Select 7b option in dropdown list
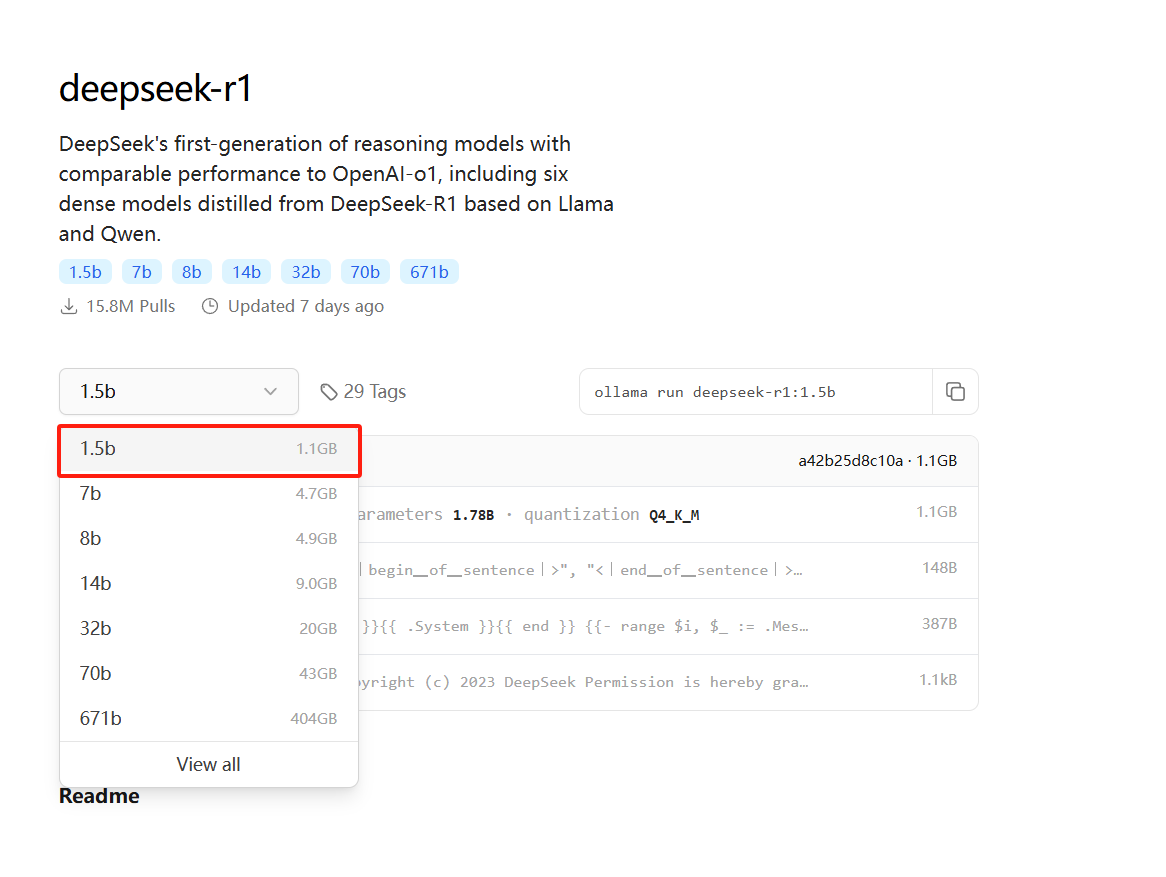Viewport: 1166px width, 877px height. (209, 494)
